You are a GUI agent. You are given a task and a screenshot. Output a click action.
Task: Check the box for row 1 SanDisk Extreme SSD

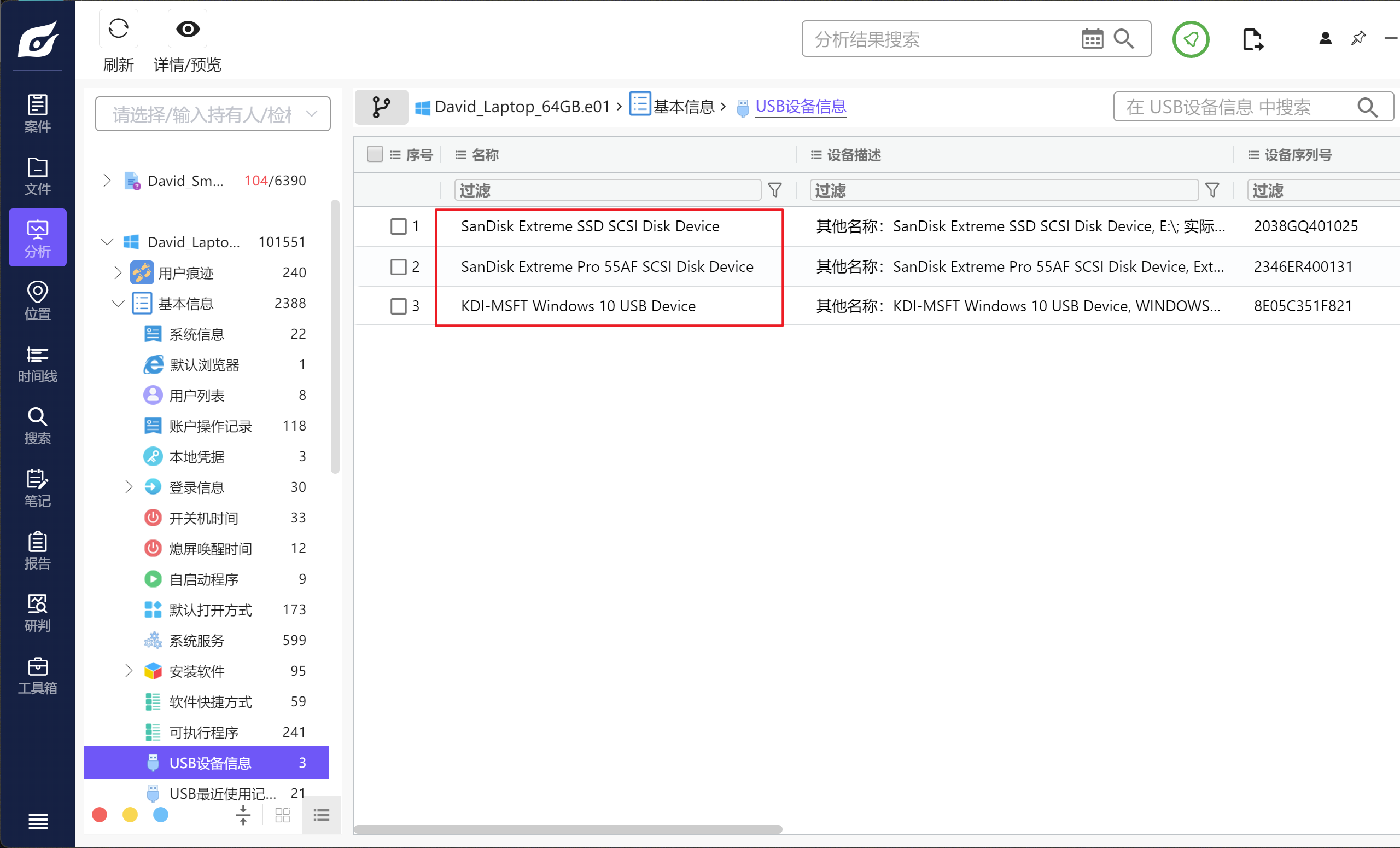click(x=398, y=226)
